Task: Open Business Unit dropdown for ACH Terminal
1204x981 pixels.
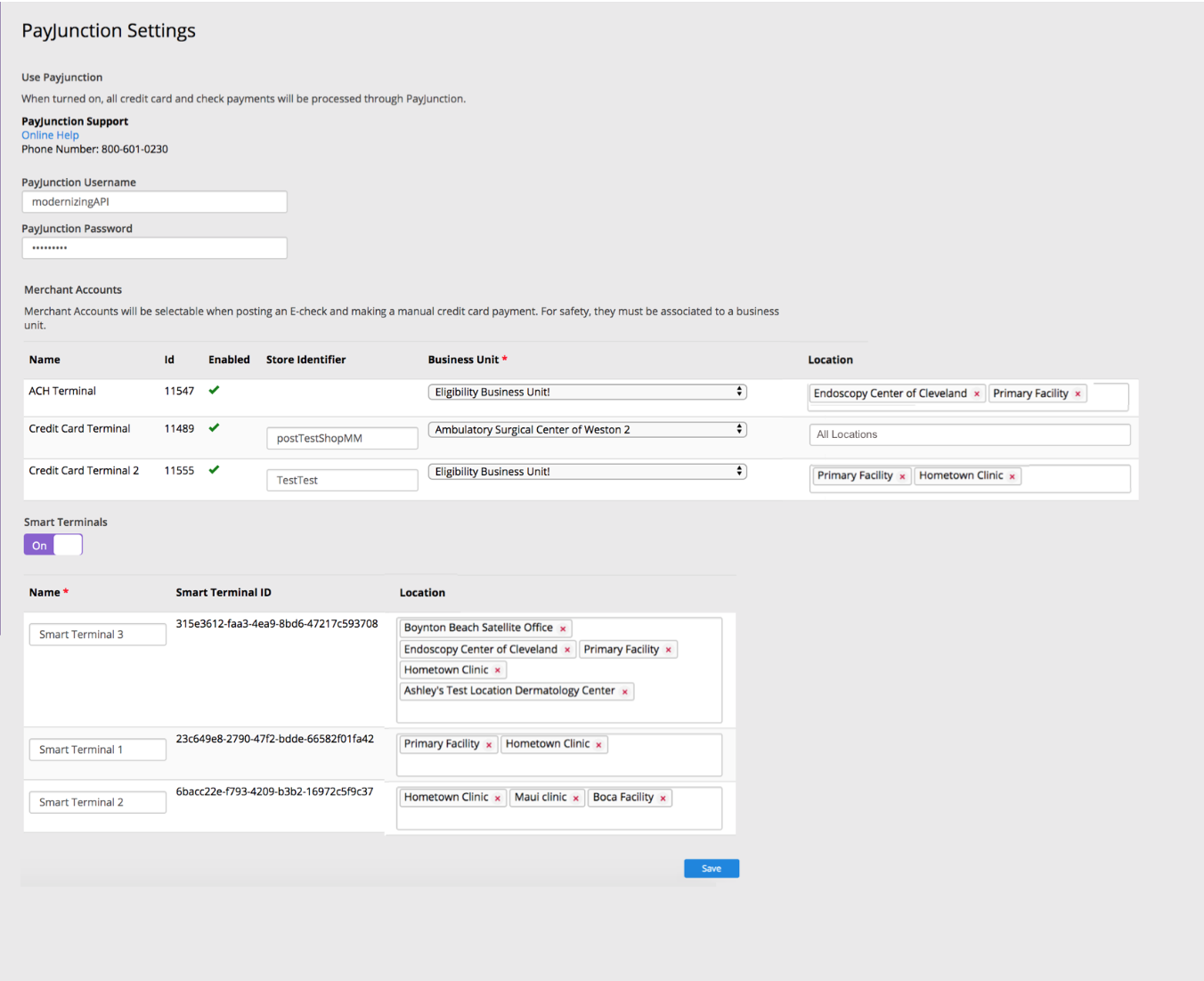Action: (x=587, y=392)
